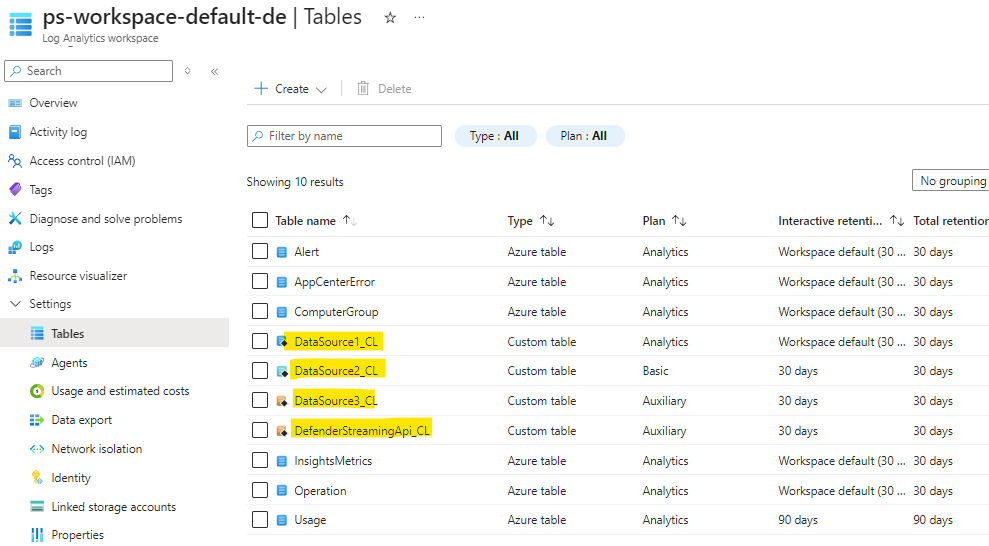Tick the DataSource3_CL row checkbox
989x546 pixels.
point(260,400)
